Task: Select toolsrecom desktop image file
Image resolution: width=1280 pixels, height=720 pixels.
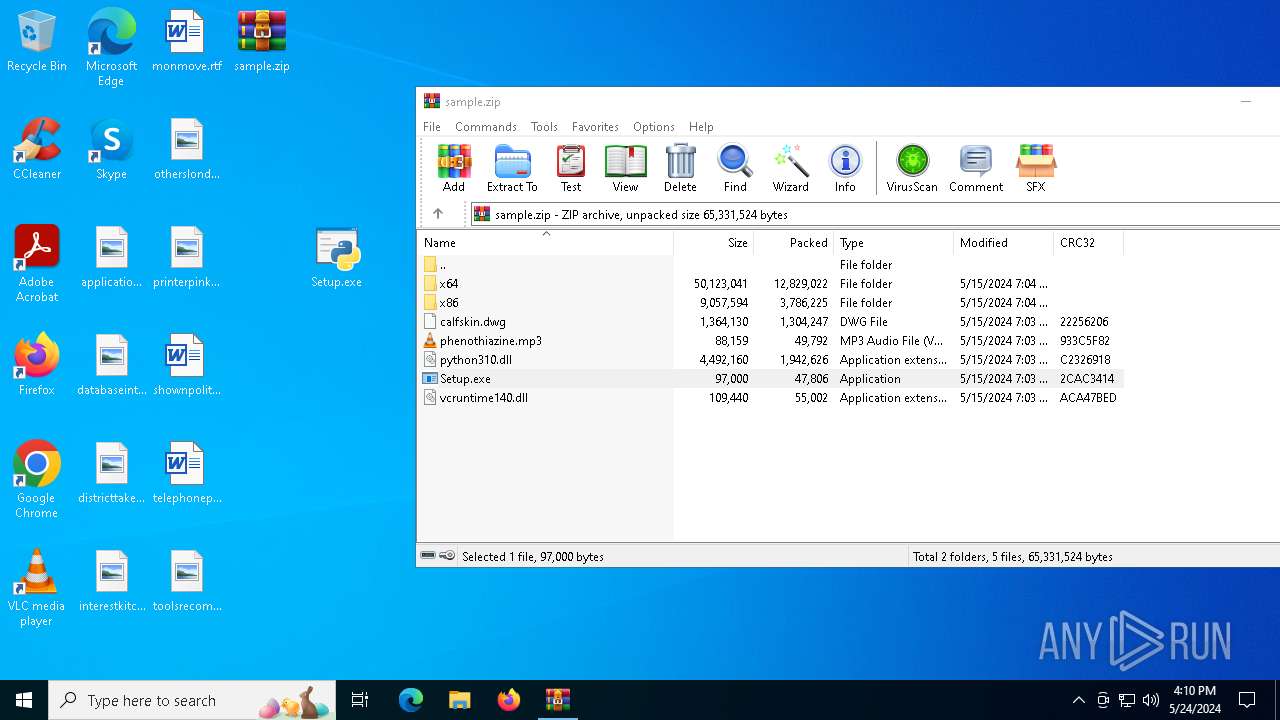Action: tap(187, 581)
